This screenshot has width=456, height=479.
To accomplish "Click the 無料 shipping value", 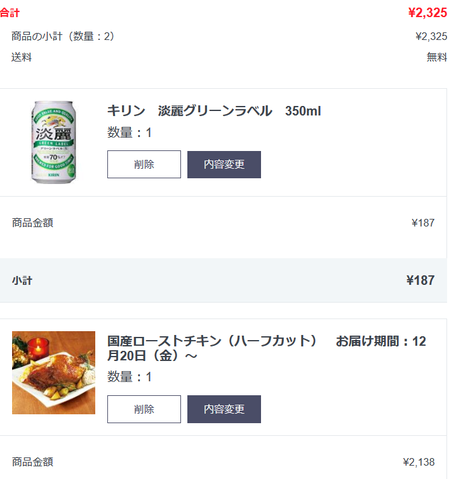I will pos(437,57).
